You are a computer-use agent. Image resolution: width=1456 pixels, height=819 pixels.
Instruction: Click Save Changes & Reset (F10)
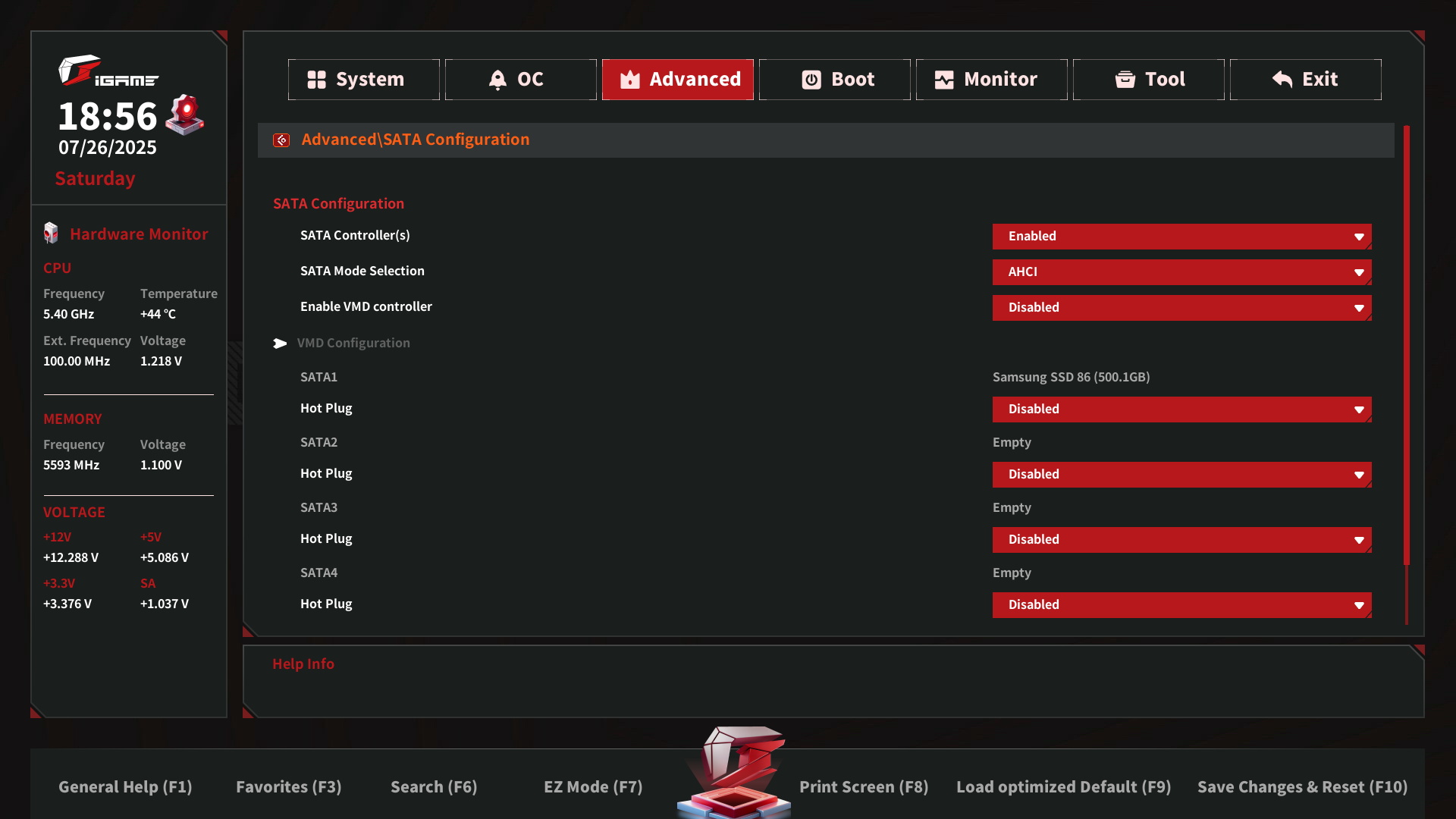pyautogui.click(x=1302, y=787)
